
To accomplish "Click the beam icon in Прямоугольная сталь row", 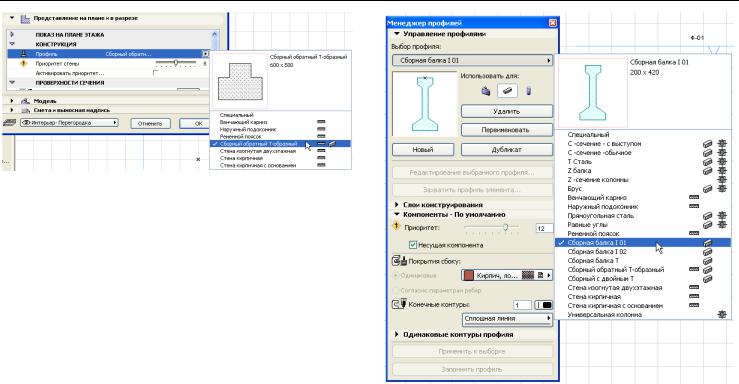I will pos(707,216).
